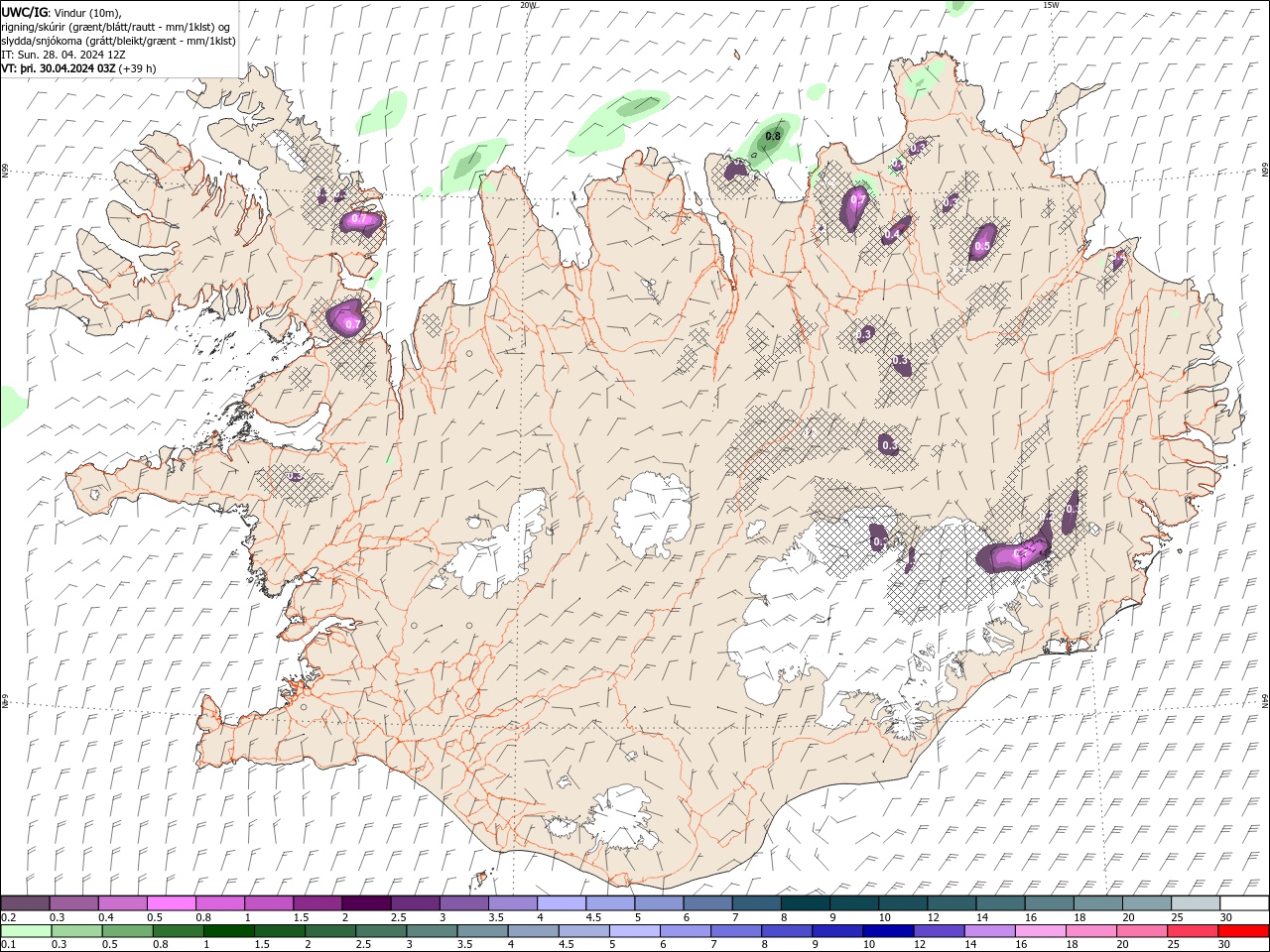Click the light green rain patch at far west edge
Image resolution: width=1270 pixels, height=952 pixels.
click(12, 405)
